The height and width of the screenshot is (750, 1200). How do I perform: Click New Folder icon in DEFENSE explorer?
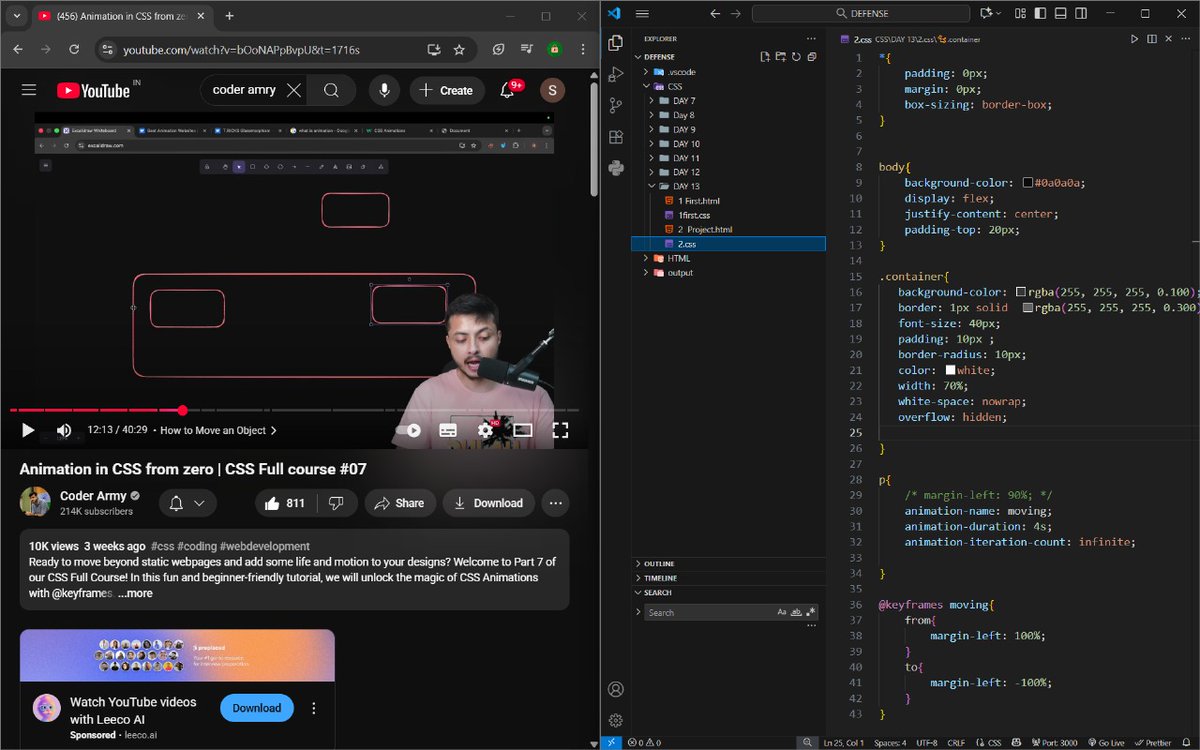(781, 57)
